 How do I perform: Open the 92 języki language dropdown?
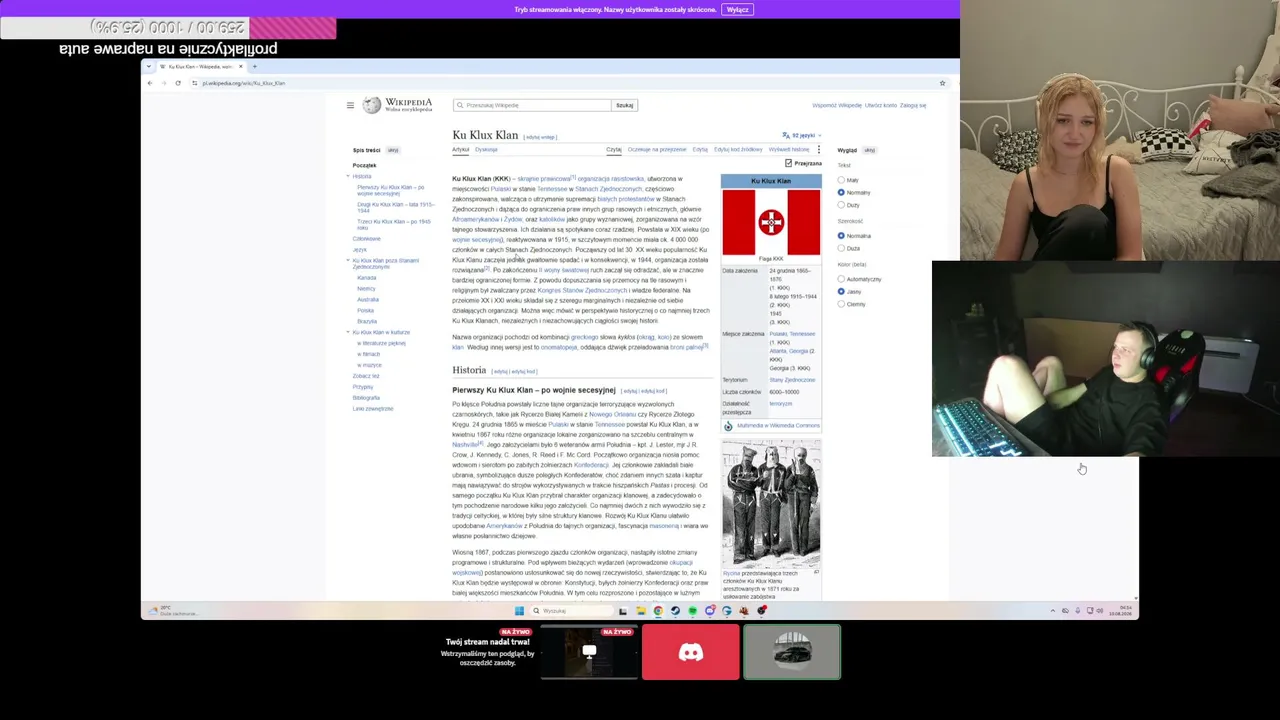(802, 136)
